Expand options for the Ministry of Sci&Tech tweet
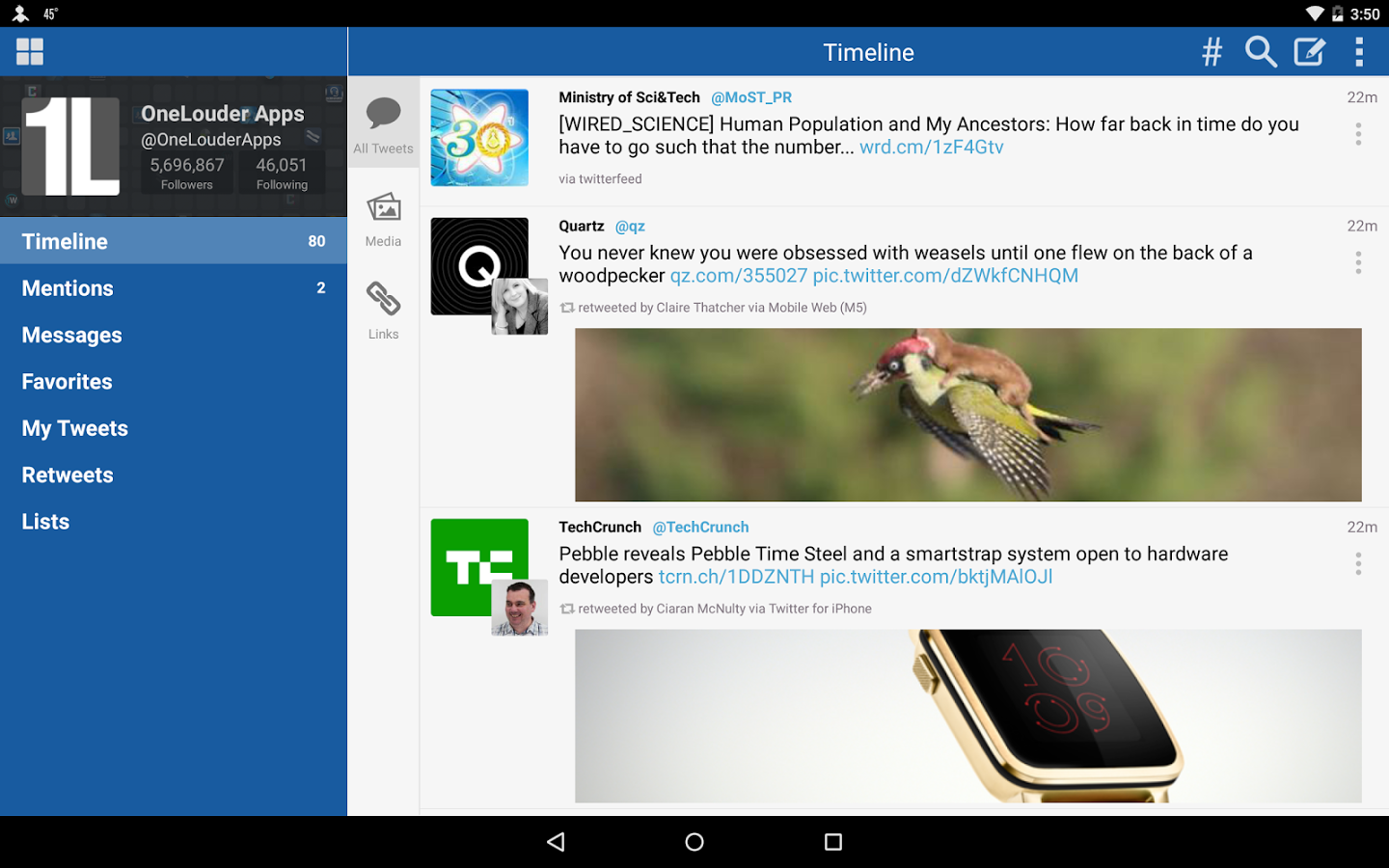This screenshot has width=1389, height=868. point(1358,134)
